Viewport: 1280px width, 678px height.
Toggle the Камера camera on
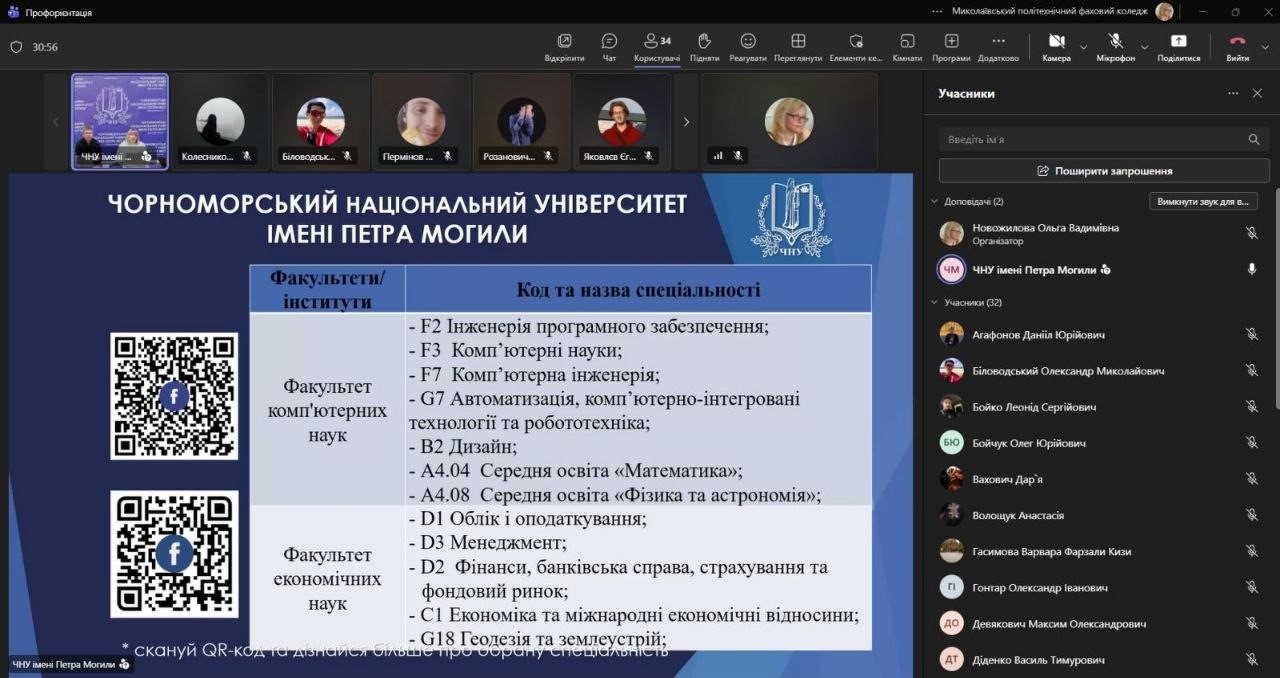(x=1056, y=46)
